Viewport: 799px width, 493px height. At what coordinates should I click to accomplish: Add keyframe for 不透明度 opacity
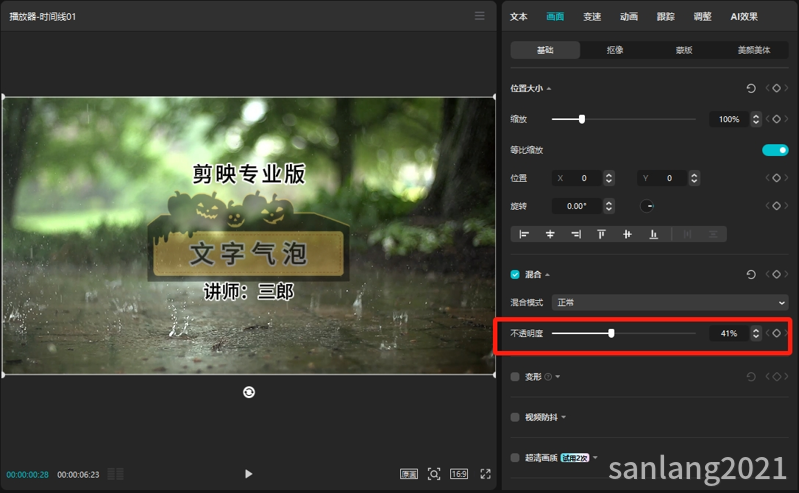coord(776,333)
